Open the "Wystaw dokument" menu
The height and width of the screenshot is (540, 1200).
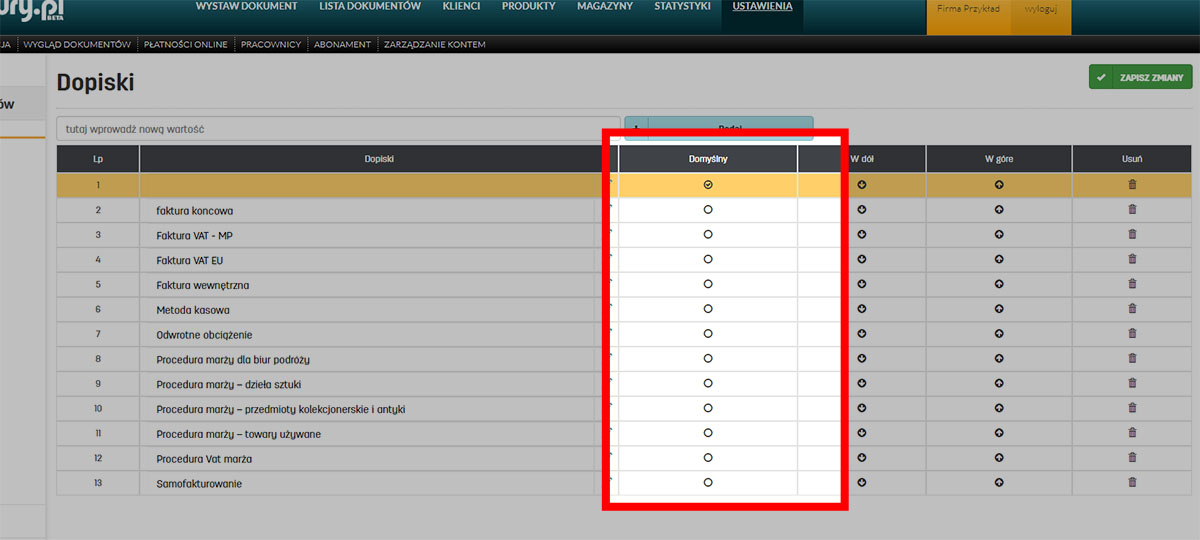tap(246, 7)
